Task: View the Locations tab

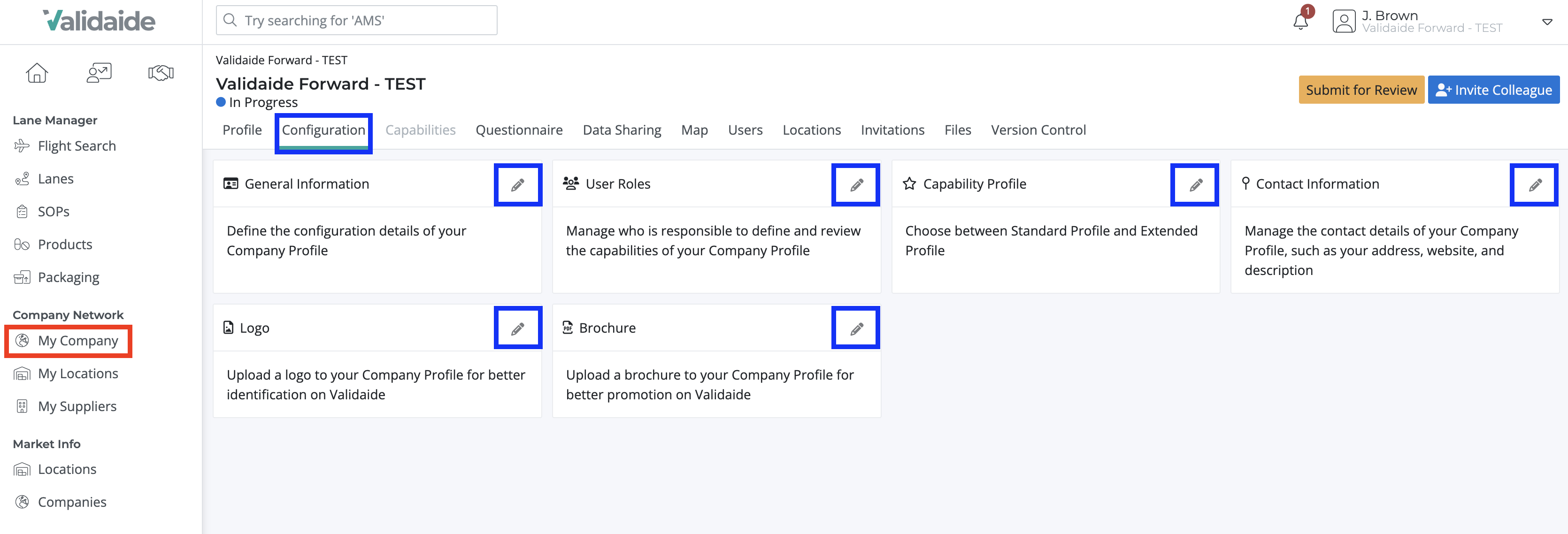Action: pyautogui.click(x=812, y=130)
